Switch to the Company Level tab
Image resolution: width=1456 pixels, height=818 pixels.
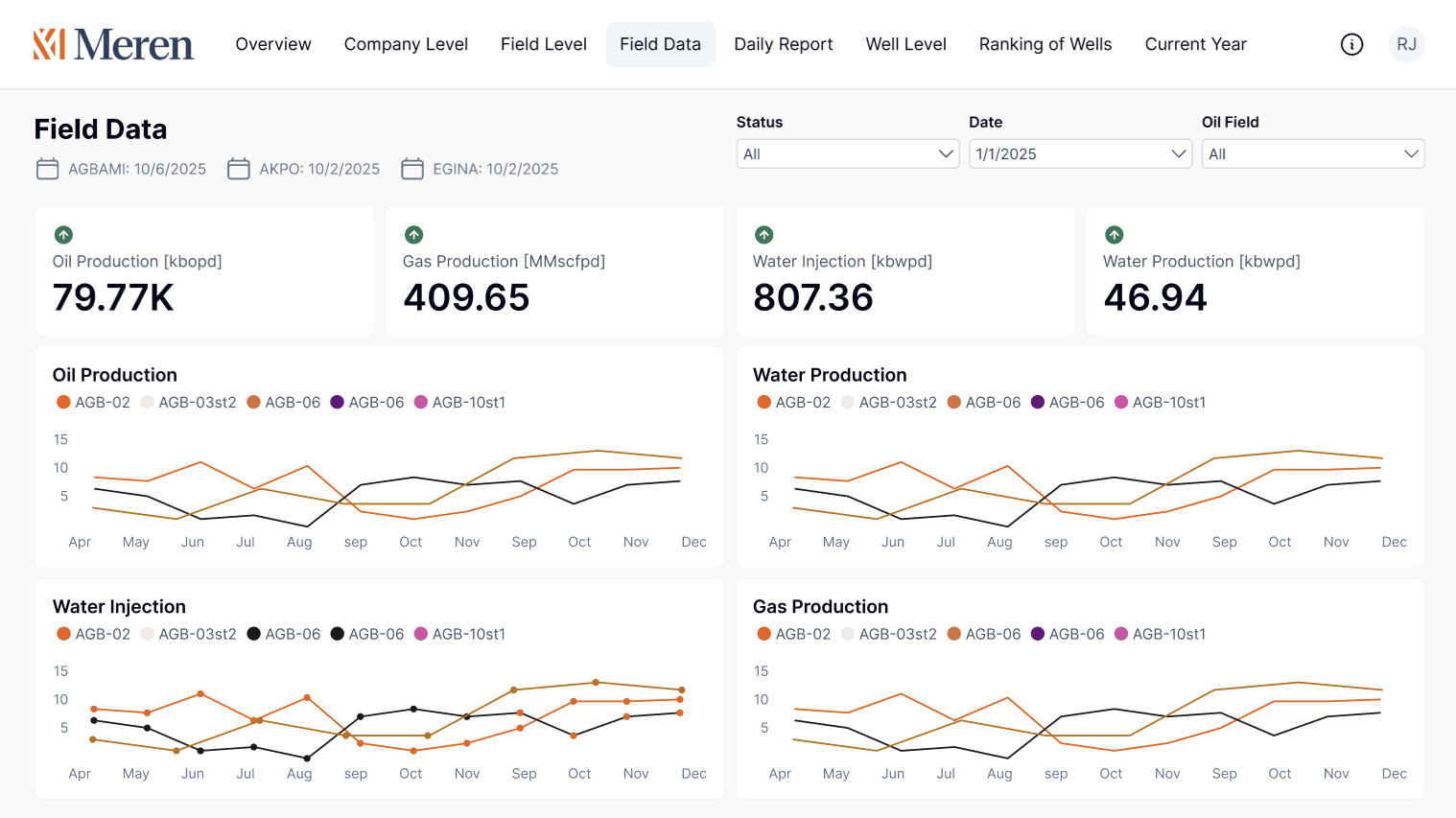[x=406, y=44]
